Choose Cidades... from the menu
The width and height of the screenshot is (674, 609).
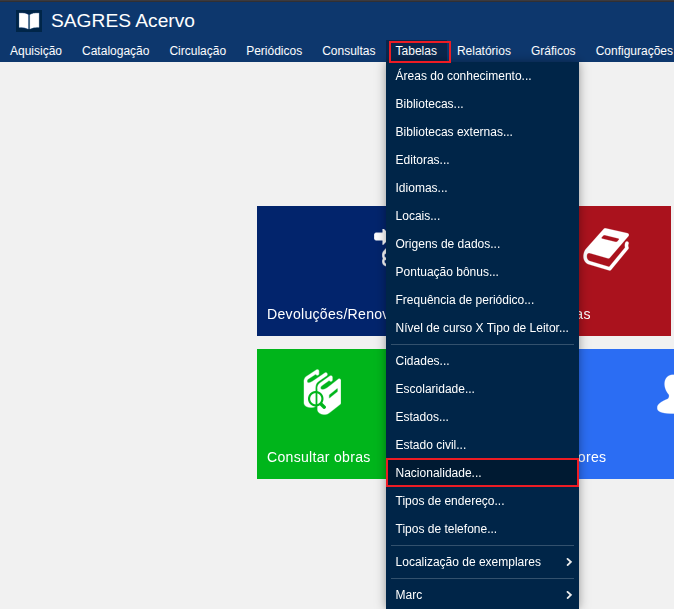(482, 361)
